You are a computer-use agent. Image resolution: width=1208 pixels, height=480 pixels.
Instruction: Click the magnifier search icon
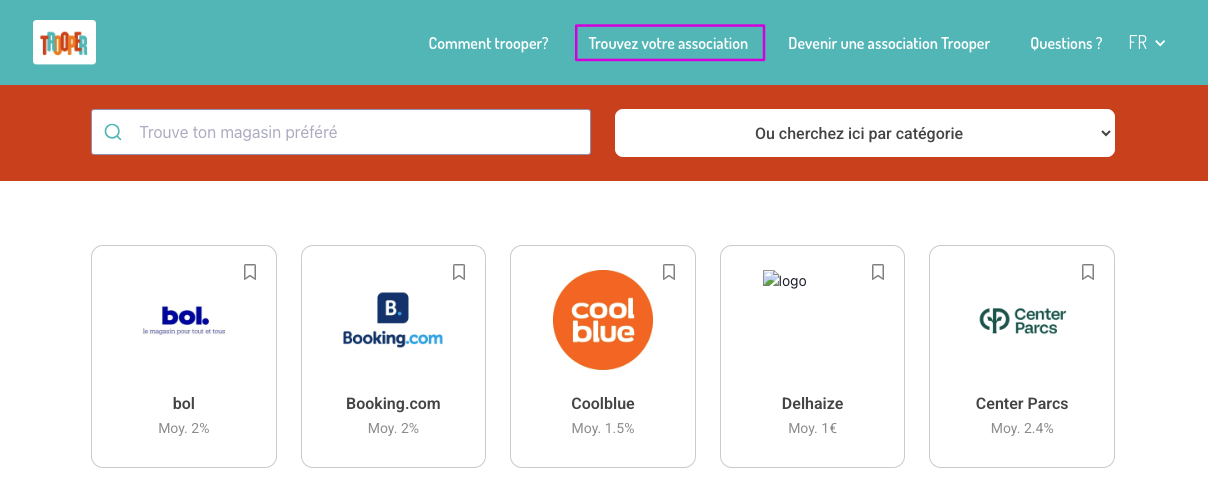[x=113, y=132]
